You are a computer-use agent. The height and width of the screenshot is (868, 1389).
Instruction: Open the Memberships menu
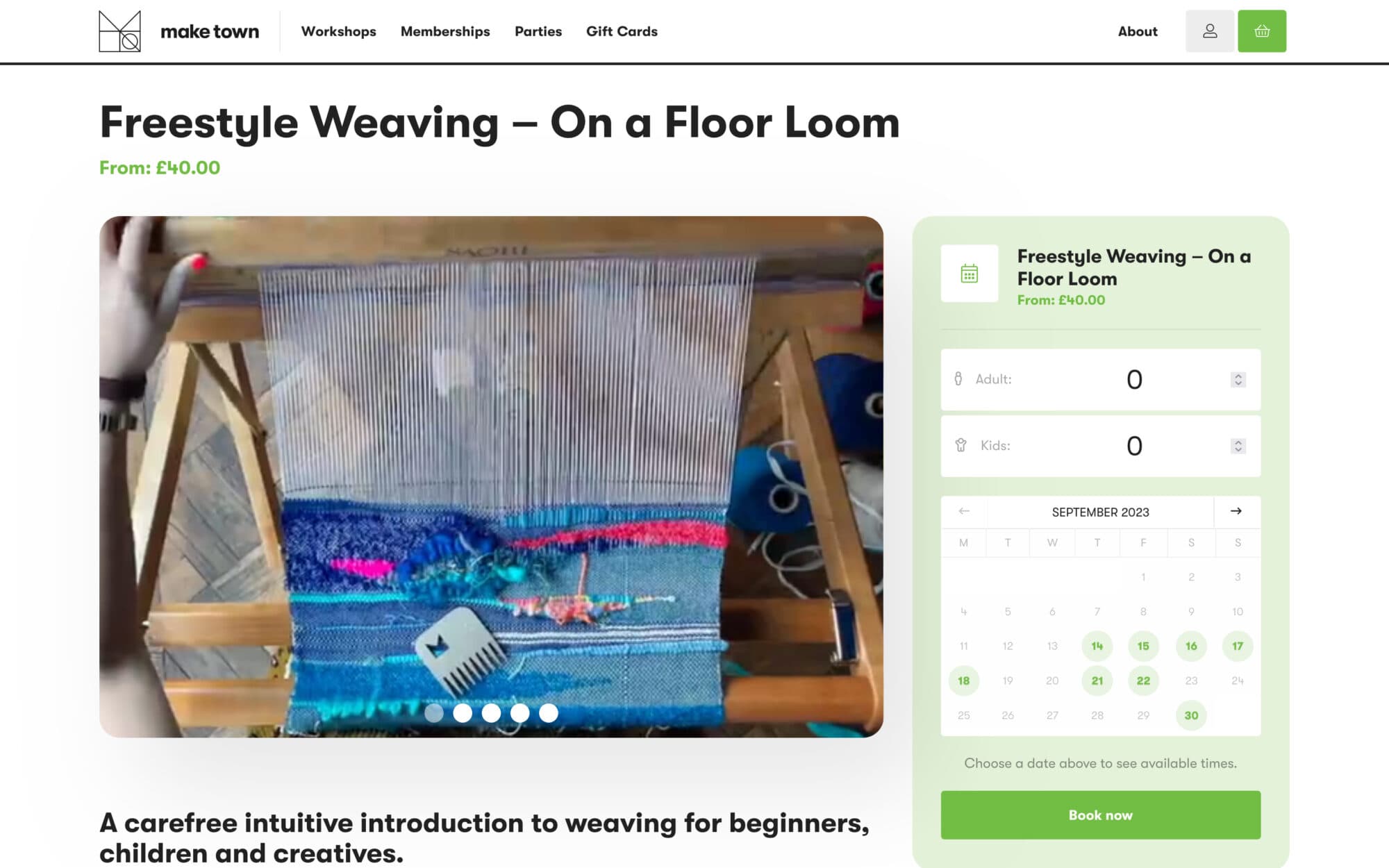coord(445,31)
